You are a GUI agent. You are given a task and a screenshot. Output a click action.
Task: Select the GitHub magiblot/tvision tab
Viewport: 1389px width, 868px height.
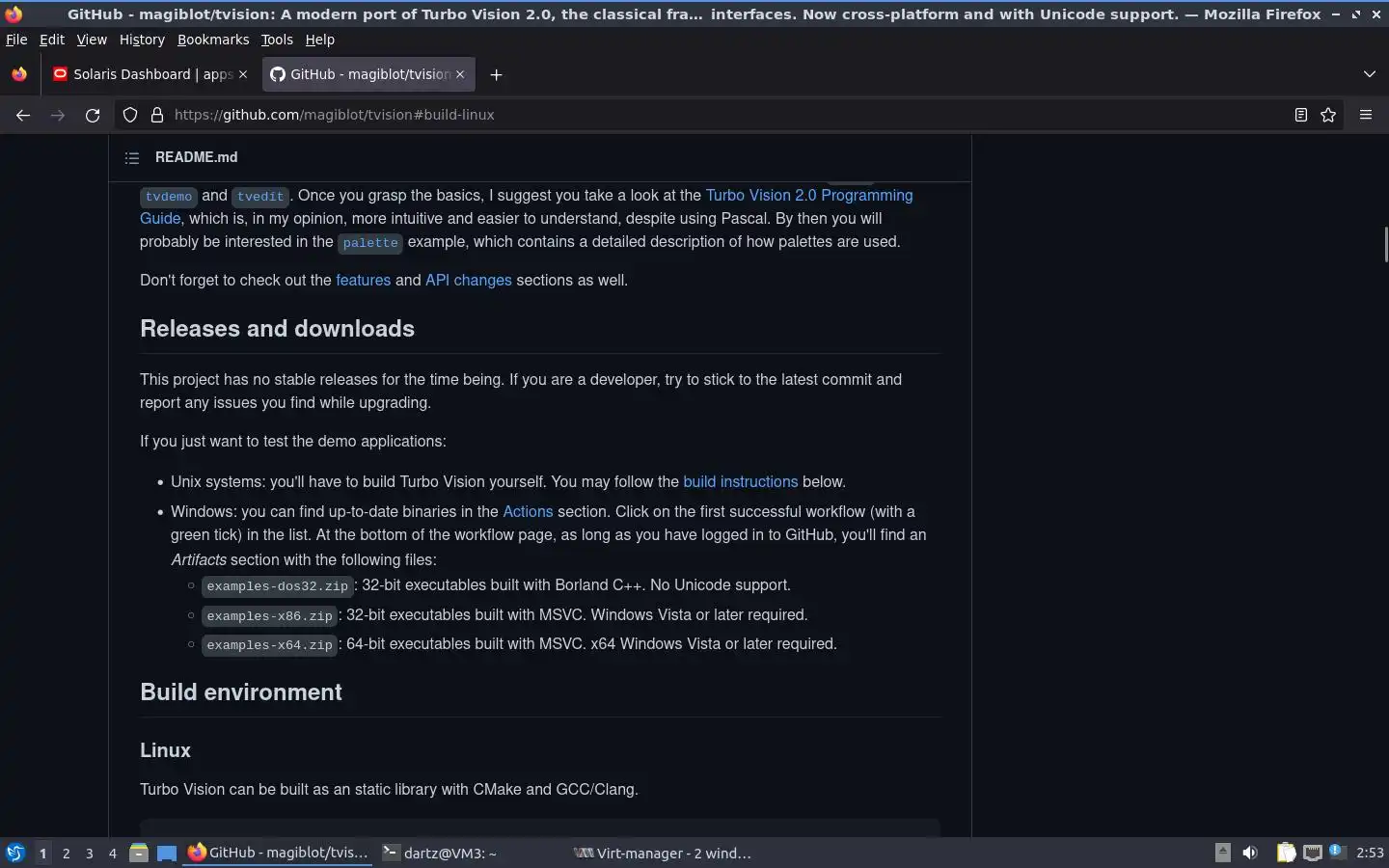pyautogui.click(x=368, y=74)
